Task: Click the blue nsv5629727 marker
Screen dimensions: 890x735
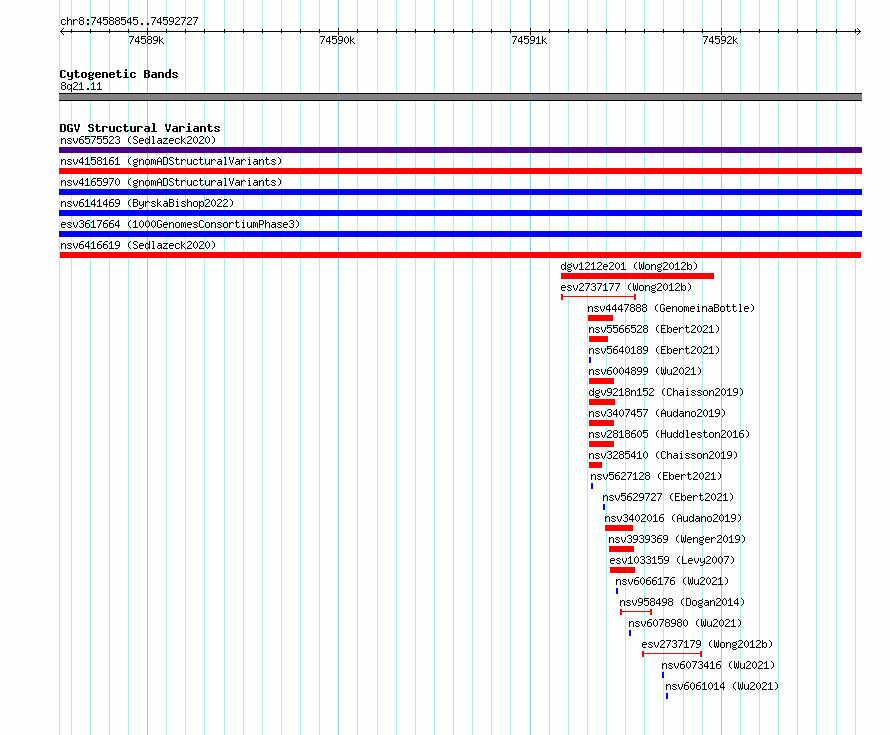Action: (604, 507)
